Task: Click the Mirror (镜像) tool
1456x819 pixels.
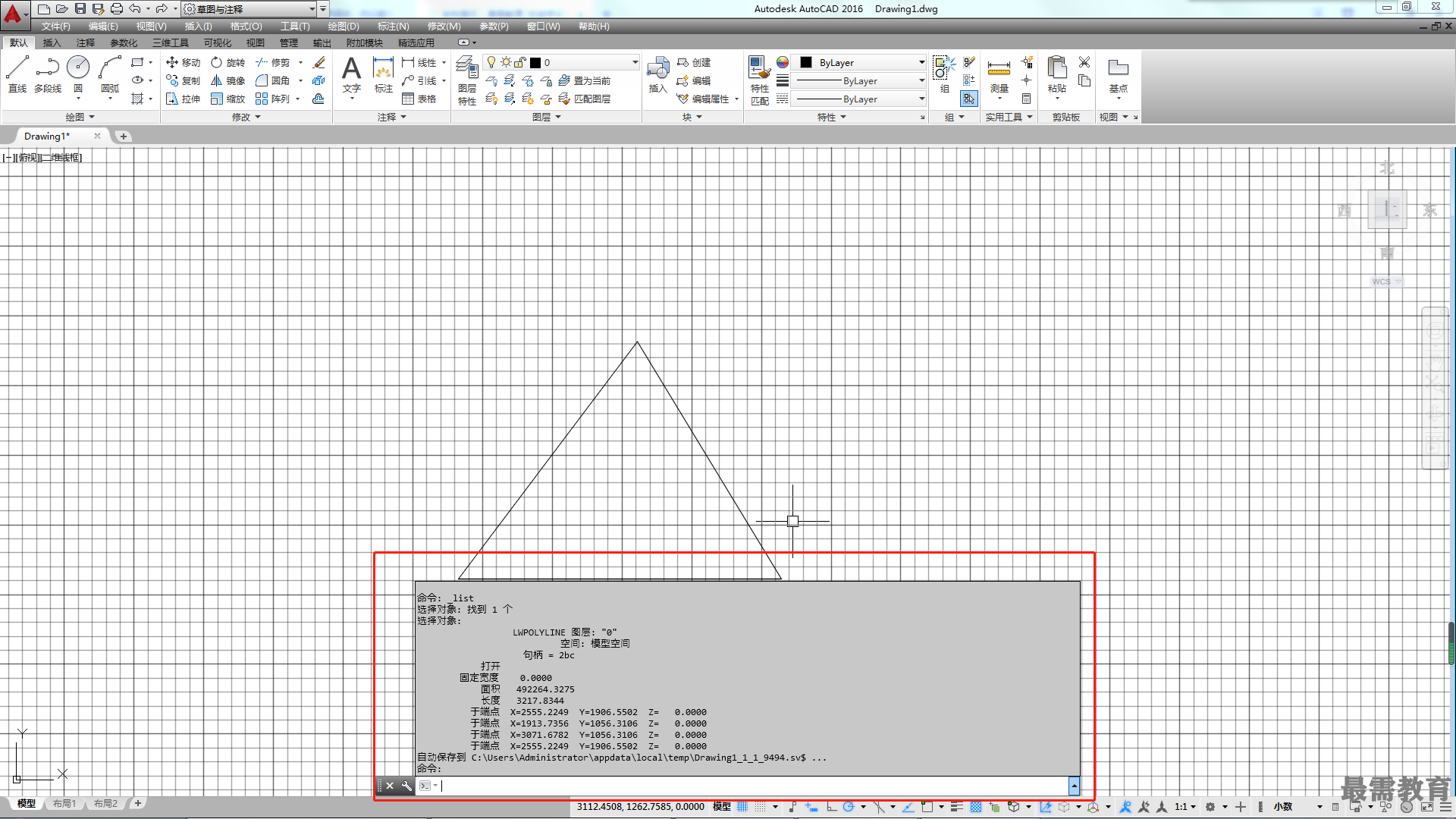Action: pos(227,80)
